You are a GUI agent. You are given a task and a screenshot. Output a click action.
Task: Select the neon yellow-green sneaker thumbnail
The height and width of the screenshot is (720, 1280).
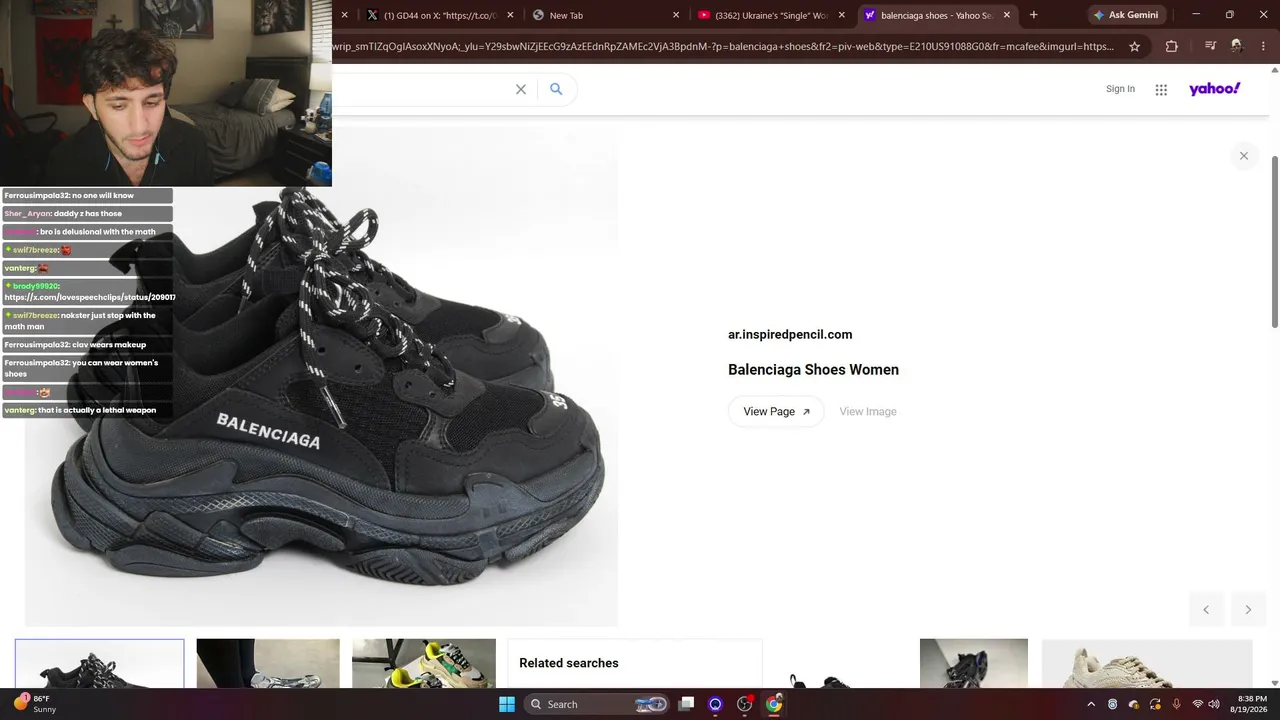pyautogui.click(x=424, y=663)
